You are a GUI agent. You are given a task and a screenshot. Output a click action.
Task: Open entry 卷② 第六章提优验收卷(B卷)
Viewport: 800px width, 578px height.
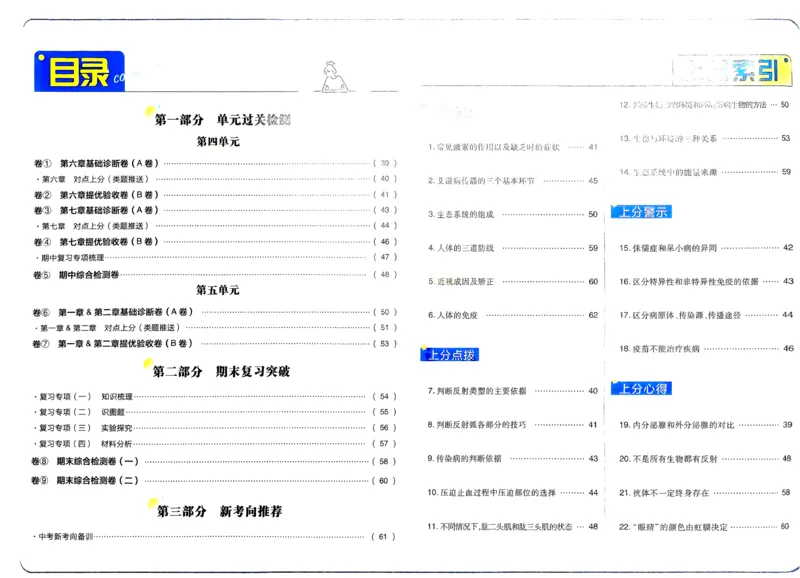(x=215, y=195)
